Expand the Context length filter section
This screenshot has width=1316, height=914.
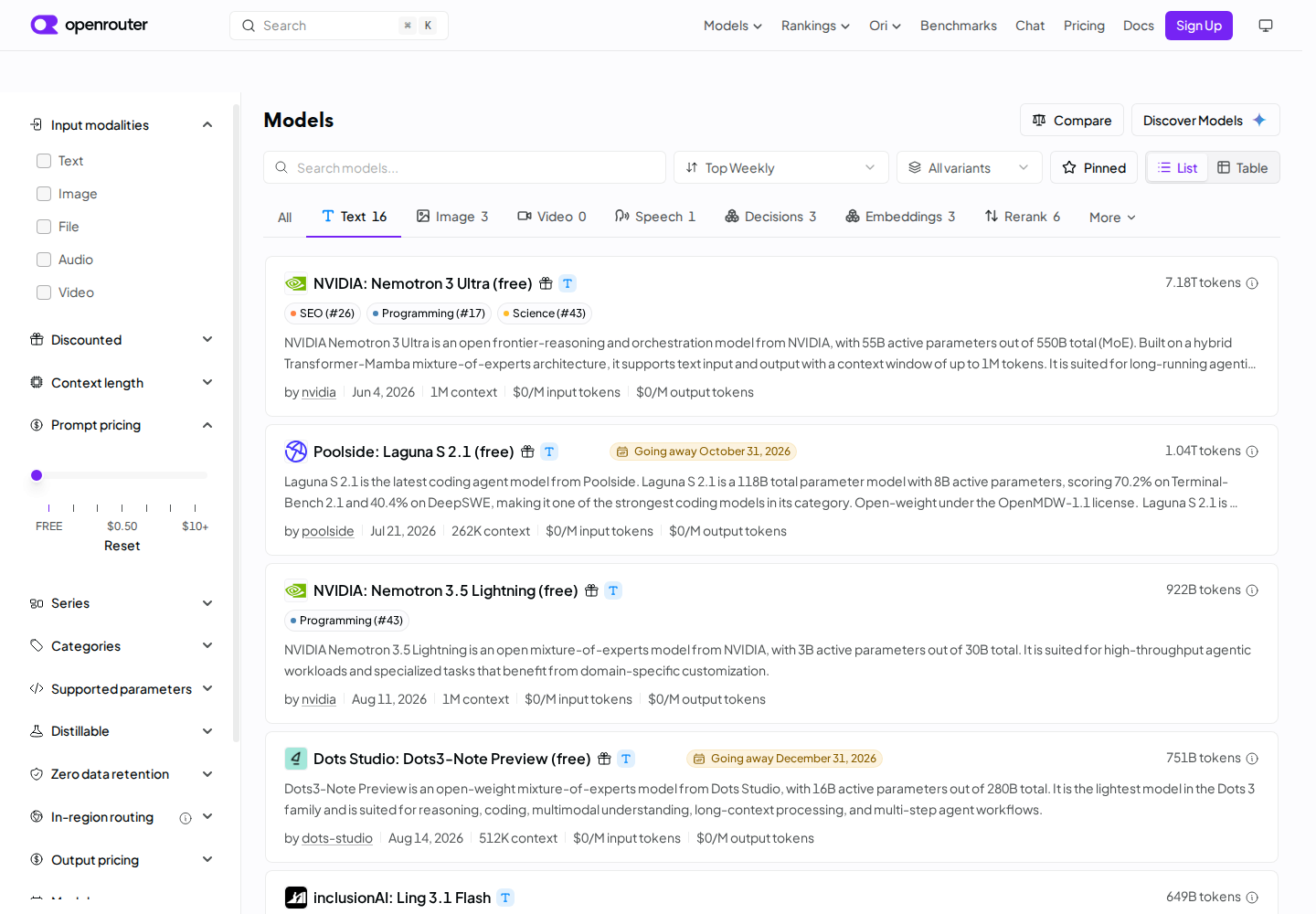122,383
